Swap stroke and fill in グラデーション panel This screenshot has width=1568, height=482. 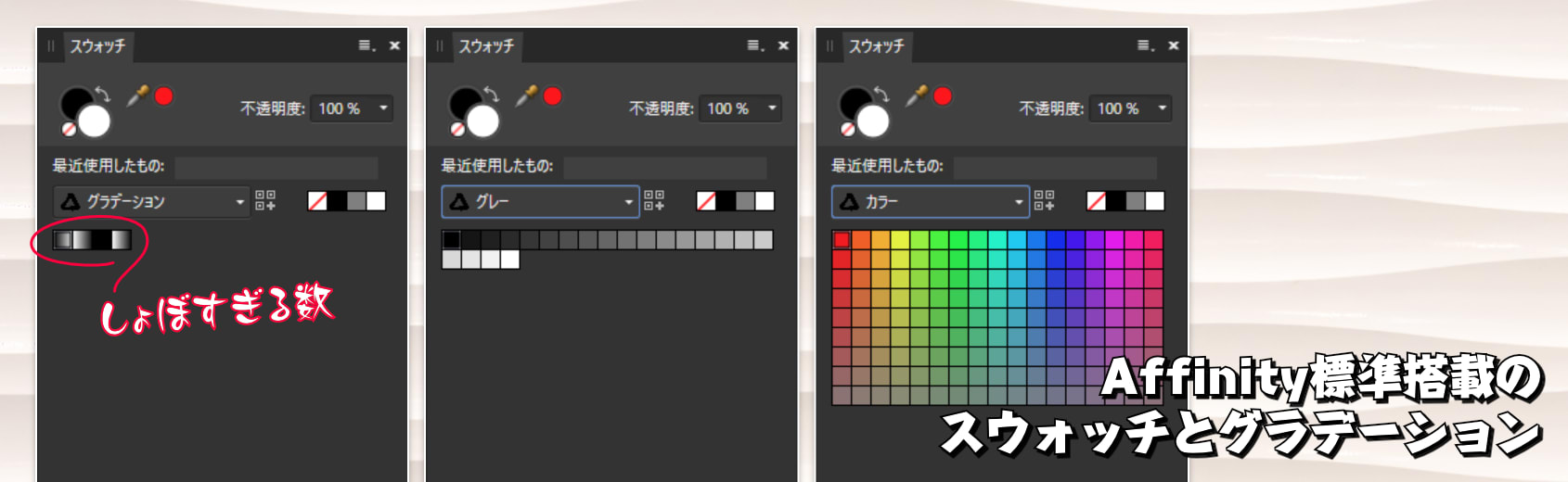(103, 94)
